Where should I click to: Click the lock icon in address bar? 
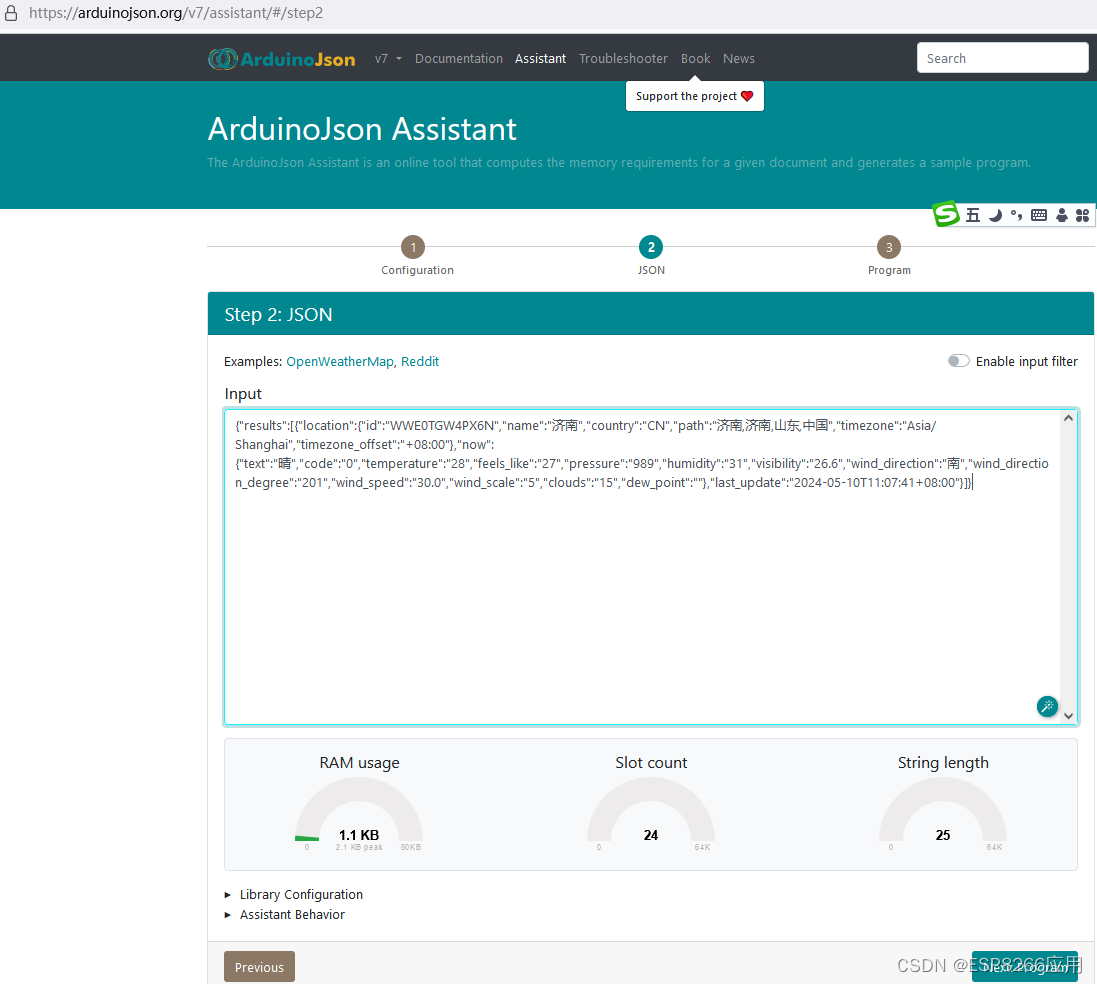click(11, 13)
